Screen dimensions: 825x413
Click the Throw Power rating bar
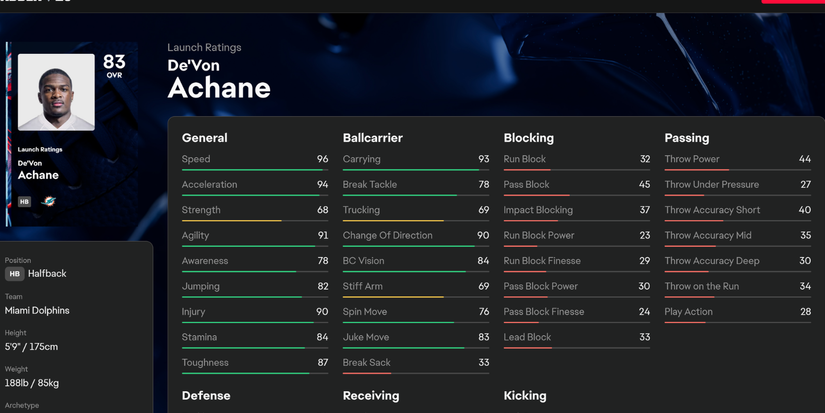[x=737, y=170]
